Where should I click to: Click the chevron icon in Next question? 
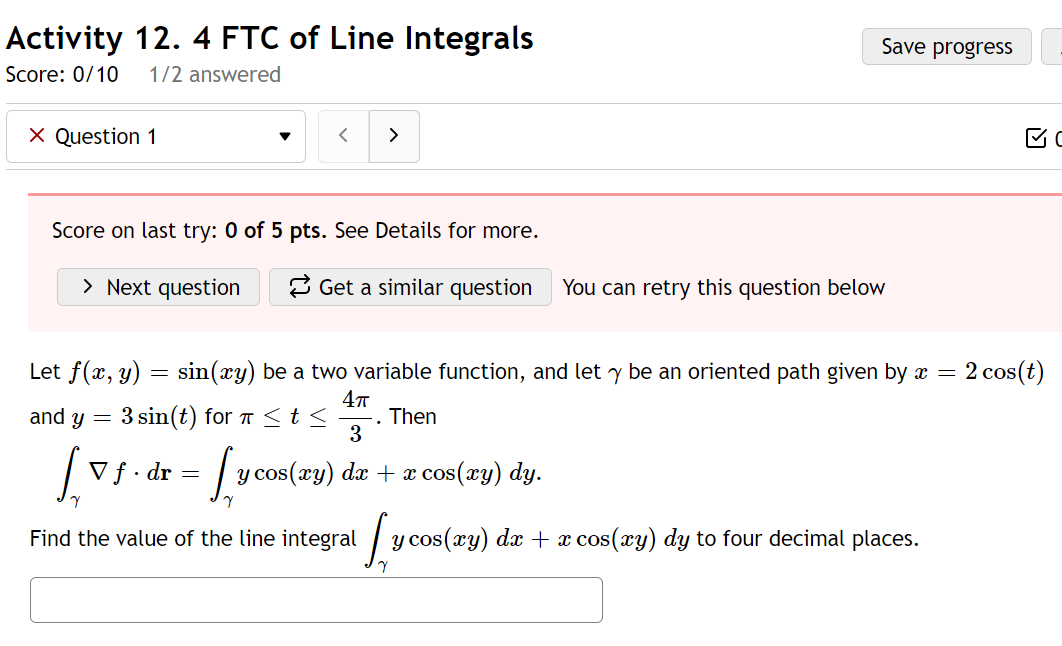[87, 286]
